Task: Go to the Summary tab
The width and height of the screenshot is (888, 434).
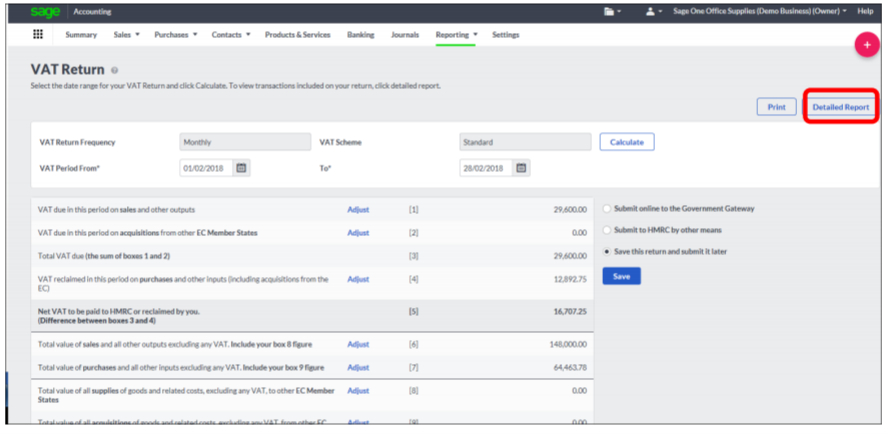Action: click(x=81, y=35)
